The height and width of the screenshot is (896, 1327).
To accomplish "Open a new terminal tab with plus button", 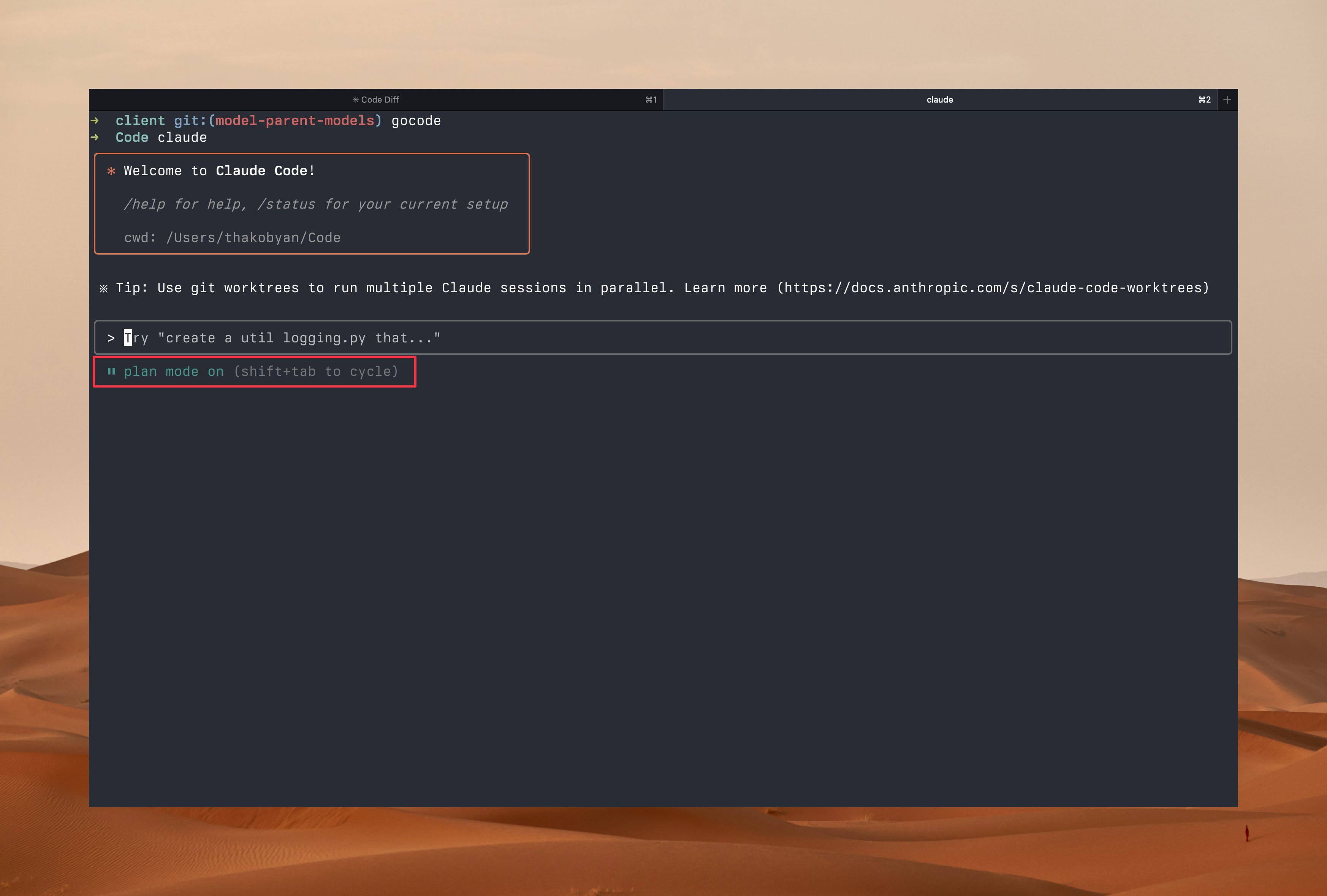I will click(1227, 99).
